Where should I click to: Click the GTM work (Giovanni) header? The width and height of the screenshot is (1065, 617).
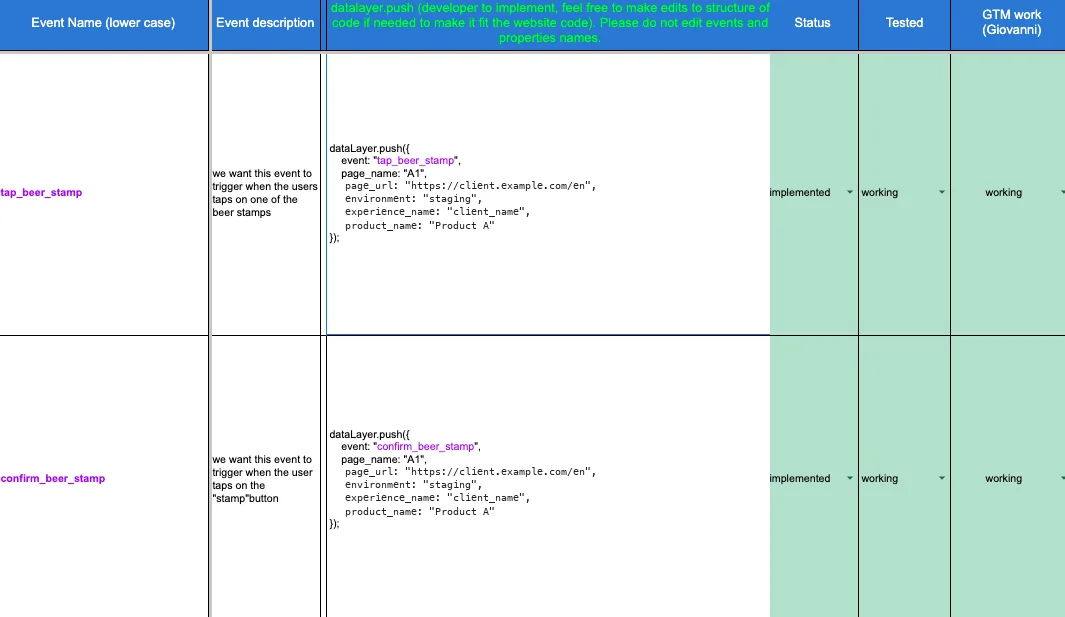coord(1008,24)
